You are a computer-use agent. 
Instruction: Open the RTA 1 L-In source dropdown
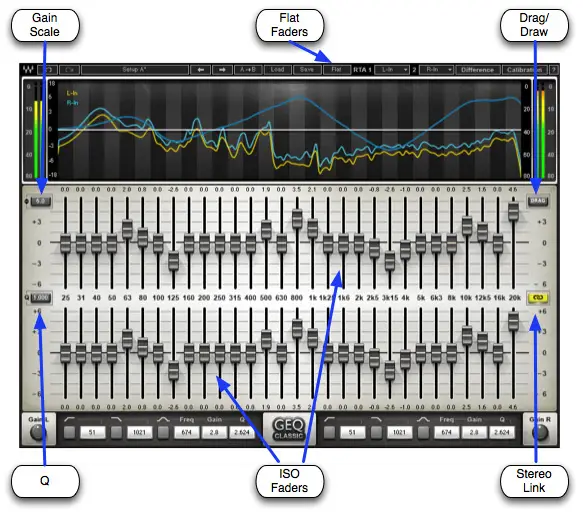tap(392, 70)
